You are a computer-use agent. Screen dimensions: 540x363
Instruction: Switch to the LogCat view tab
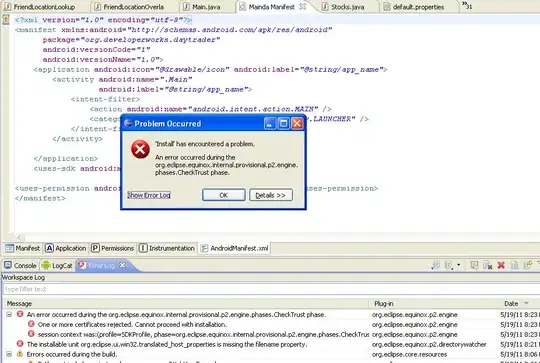click(57, 266)
